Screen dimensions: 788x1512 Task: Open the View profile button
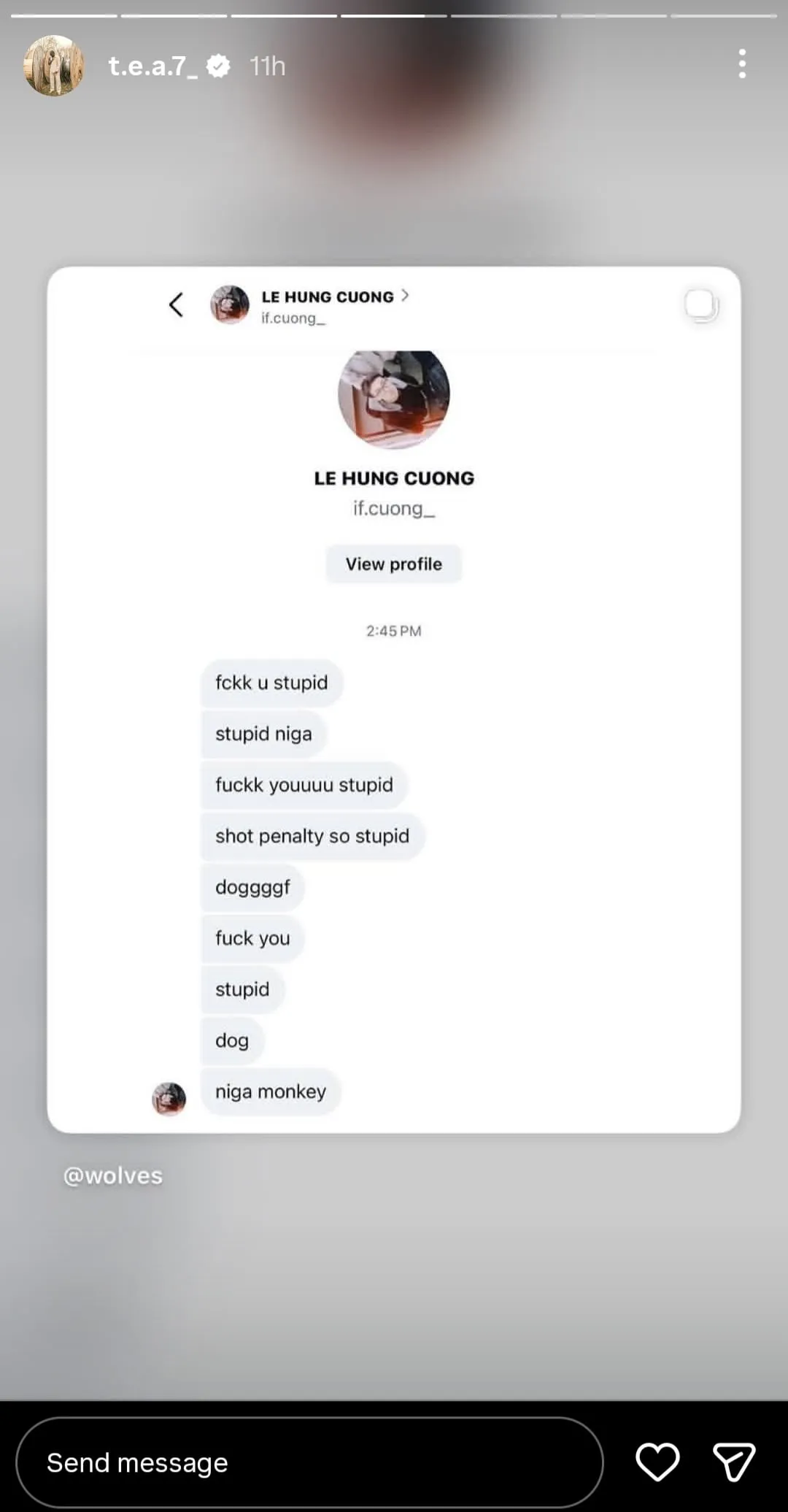(x=393, y=564)
